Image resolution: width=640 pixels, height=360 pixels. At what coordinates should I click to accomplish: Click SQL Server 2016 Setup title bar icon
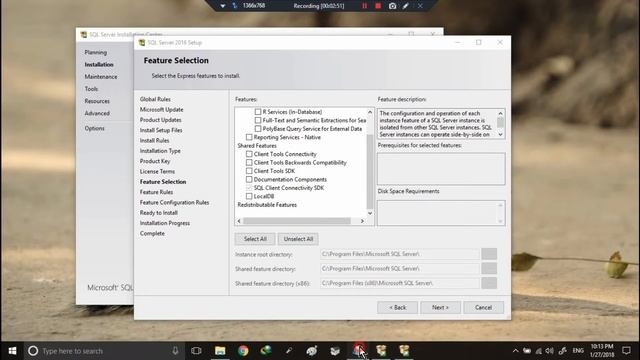(x=142, y=42)
